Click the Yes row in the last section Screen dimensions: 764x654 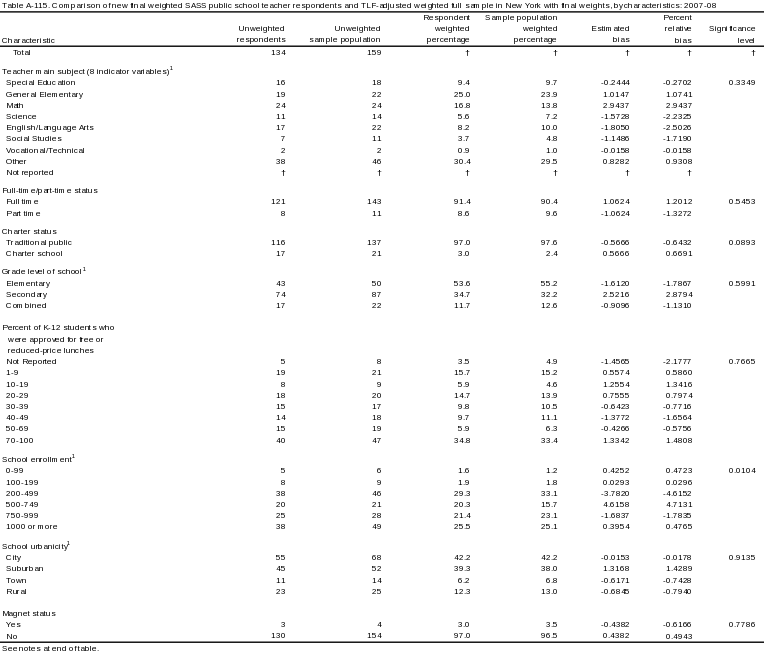point(15,624)
